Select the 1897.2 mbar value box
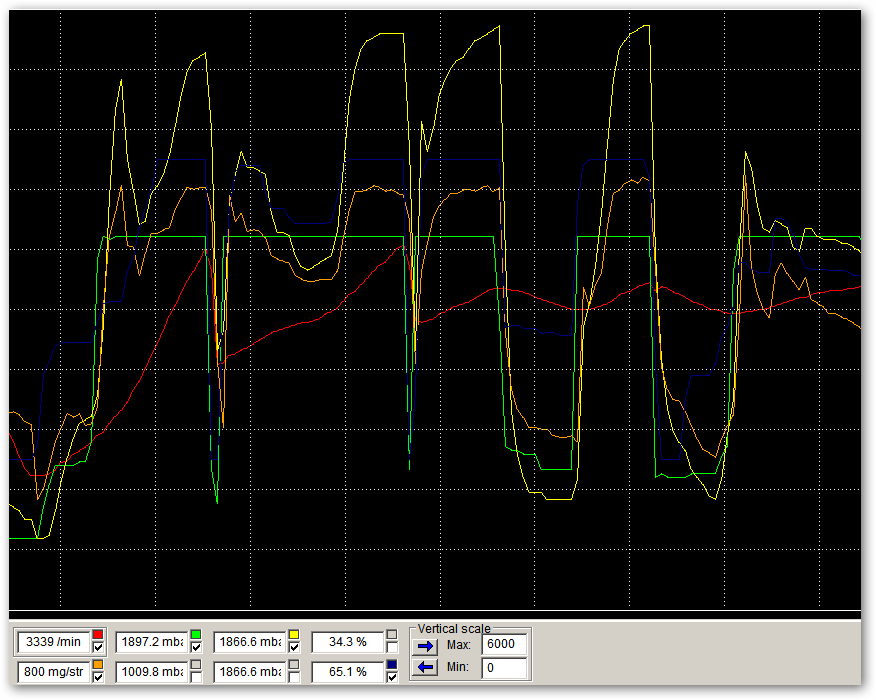The height and width of the screenshot is (700, 876). (151, 642)
